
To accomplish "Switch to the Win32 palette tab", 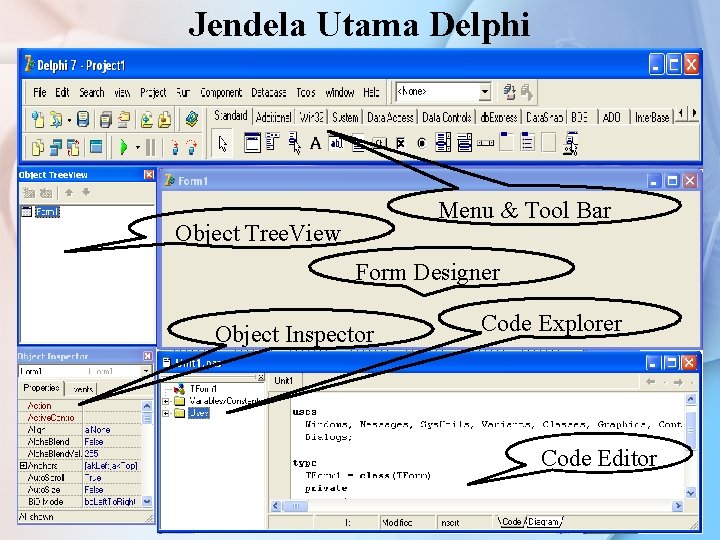I will point(311,118).
